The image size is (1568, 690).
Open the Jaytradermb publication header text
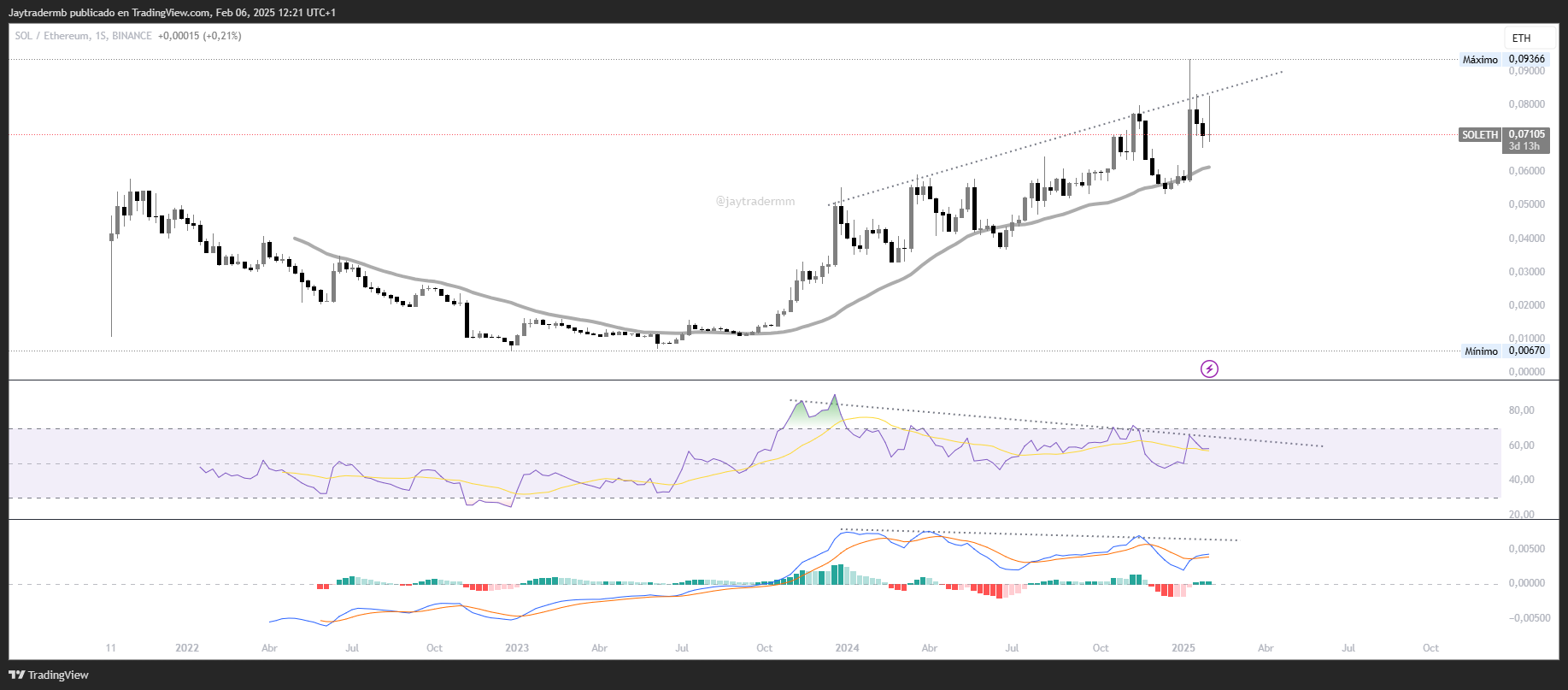click(x=172, y=13)
